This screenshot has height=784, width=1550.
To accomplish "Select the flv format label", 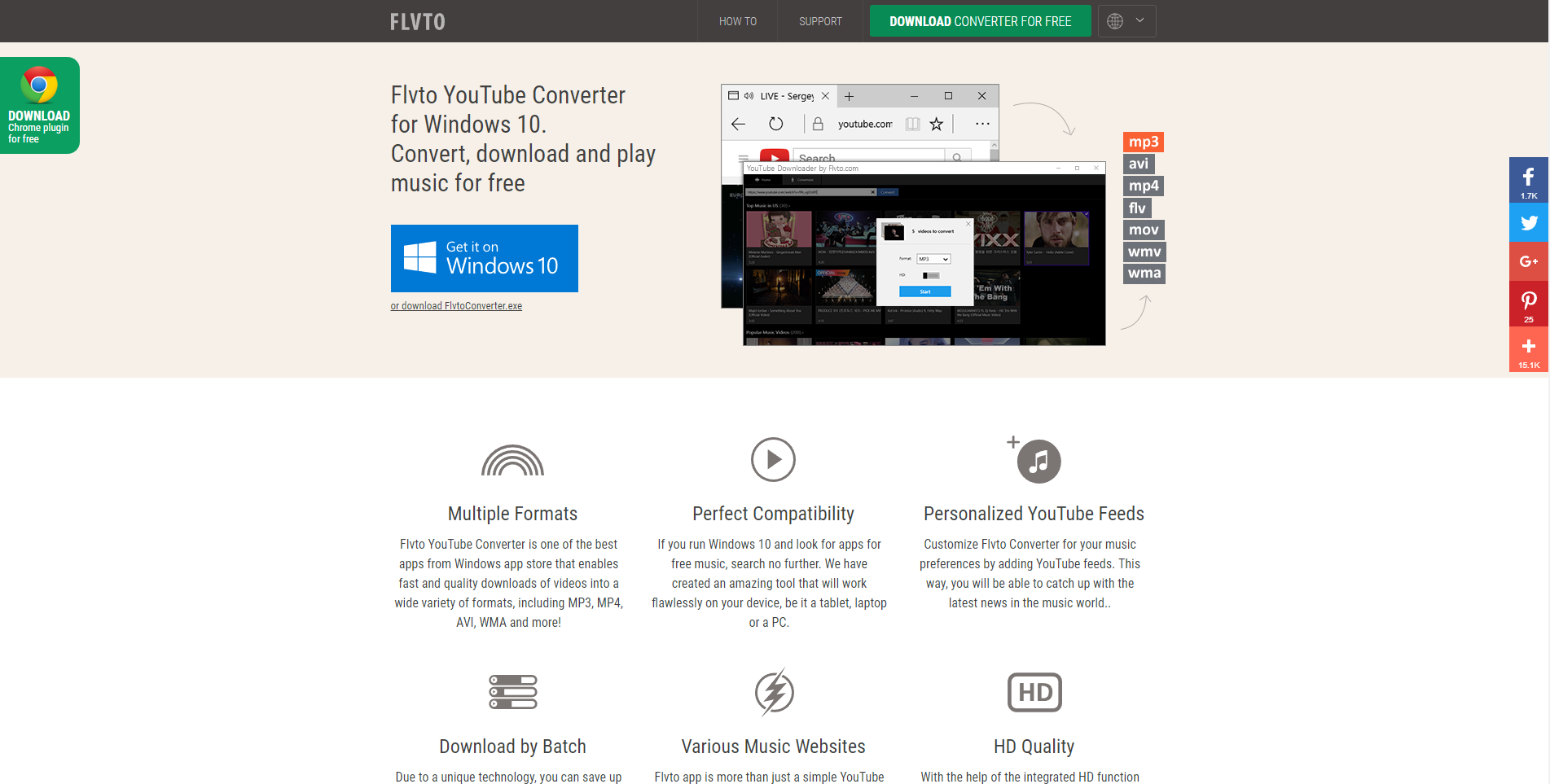I will coord(1137,208).
